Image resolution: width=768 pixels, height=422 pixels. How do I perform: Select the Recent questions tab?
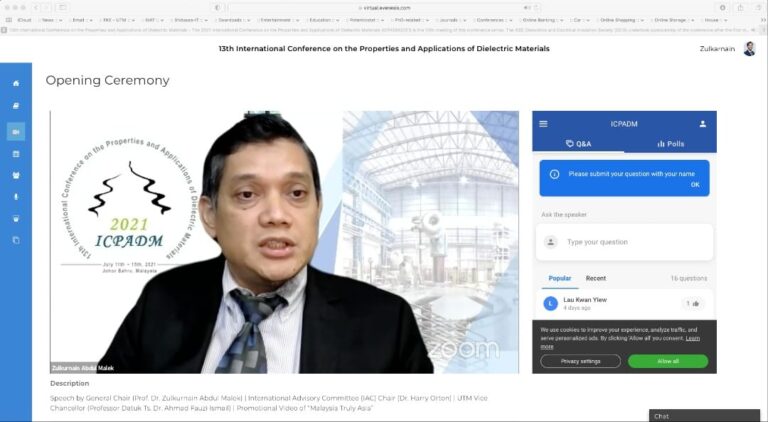[x=596, y=278]
